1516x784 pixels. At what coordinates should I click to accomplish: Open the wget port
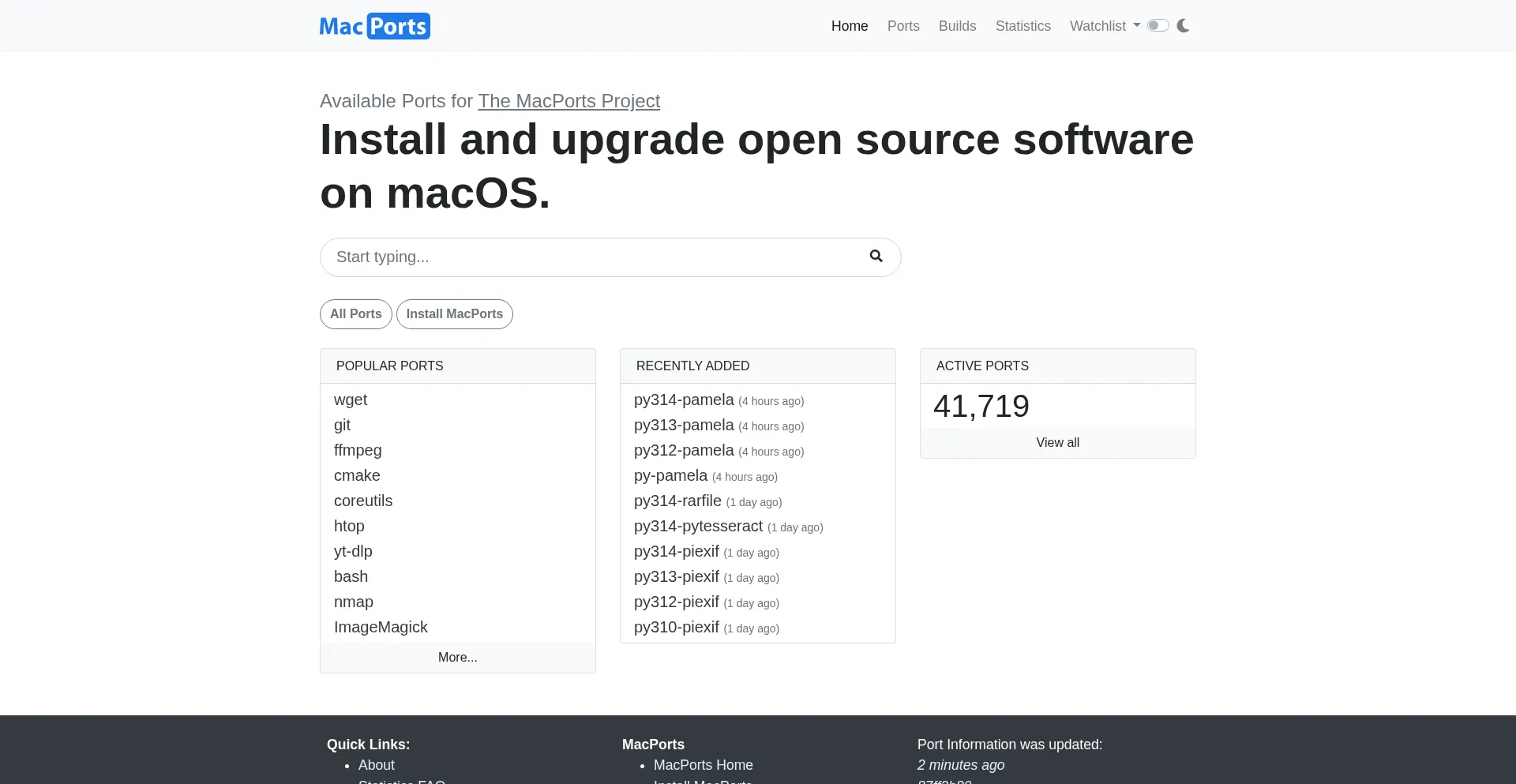pyautogui.click(x=351, y=400)
